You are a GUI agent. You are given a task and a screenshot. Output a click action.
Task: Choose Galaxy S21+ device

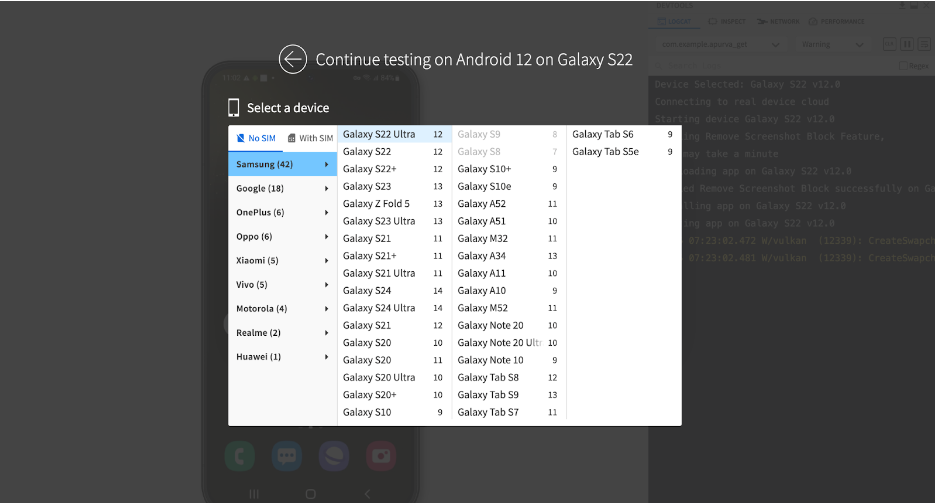tap(394, 256)
